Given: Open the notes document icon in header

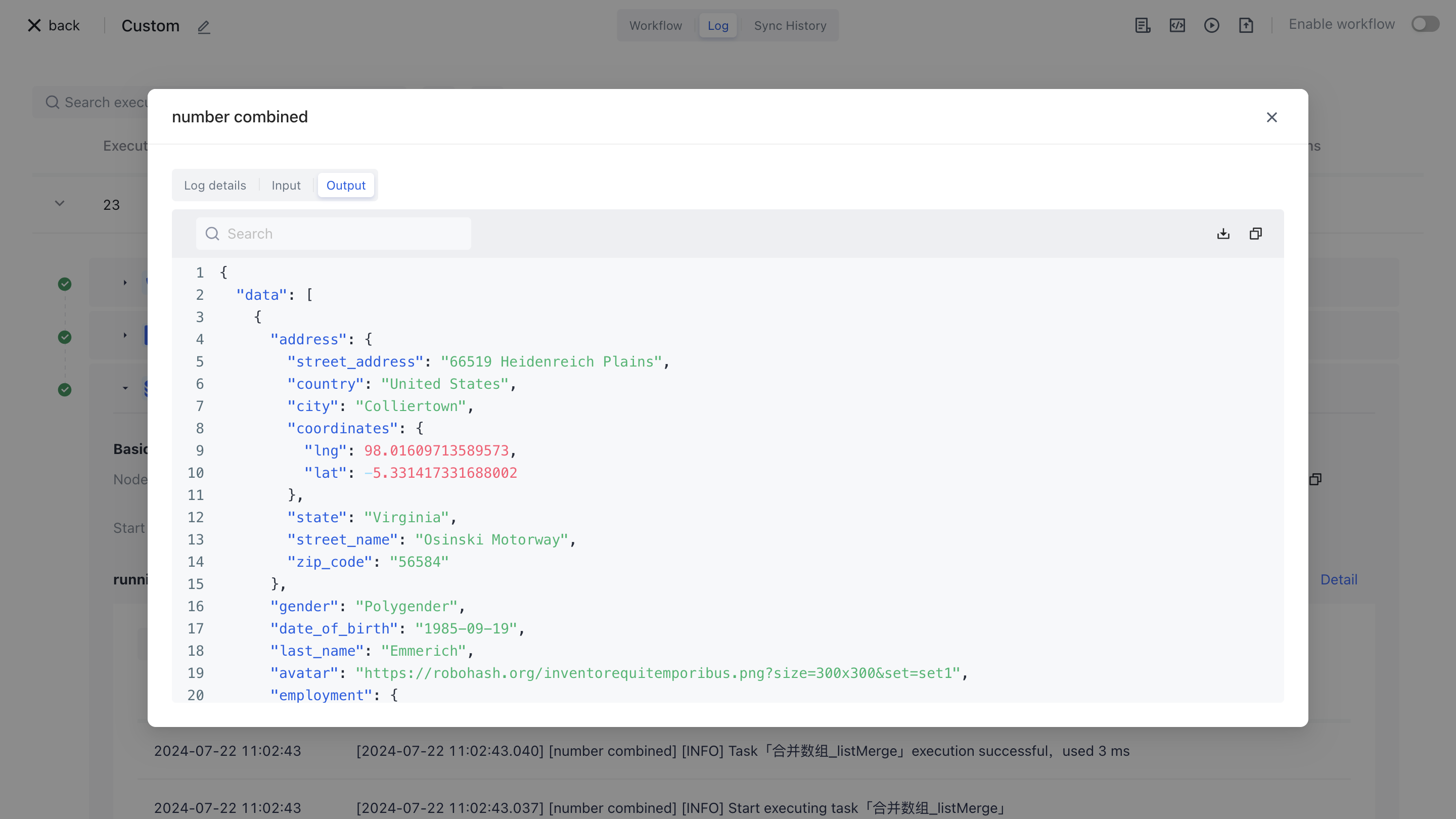Looking at the screenshot, I should [1143, 25].
